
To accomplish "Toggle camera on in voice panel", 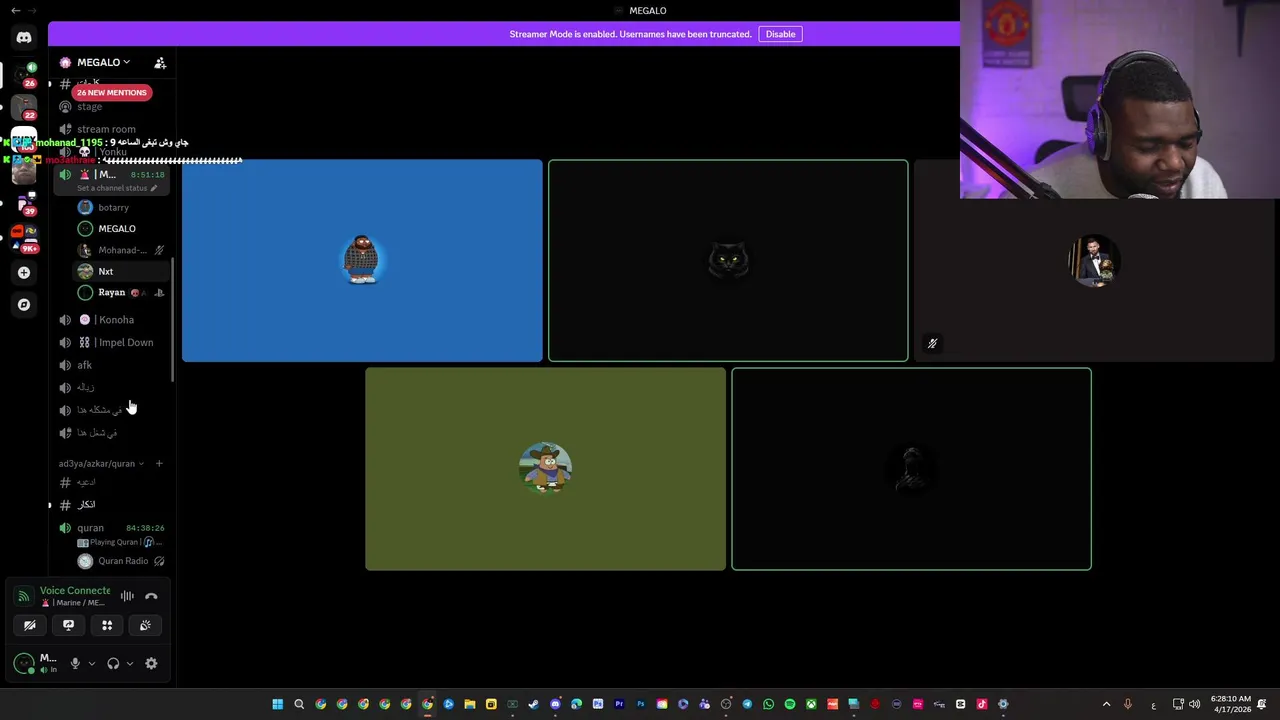I will tap(30, 625).
